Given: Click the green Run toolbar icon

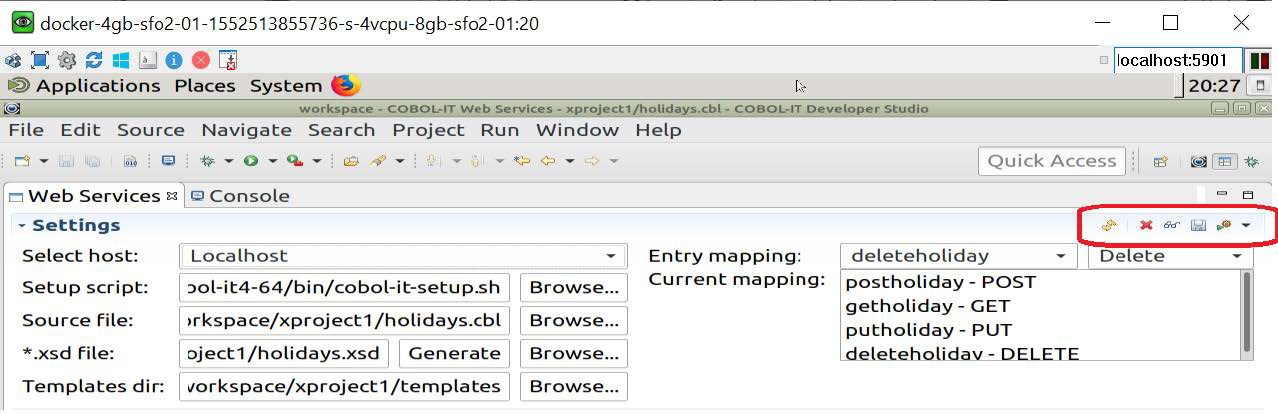Looking at the screenshot, I should [x=250, y=160].
